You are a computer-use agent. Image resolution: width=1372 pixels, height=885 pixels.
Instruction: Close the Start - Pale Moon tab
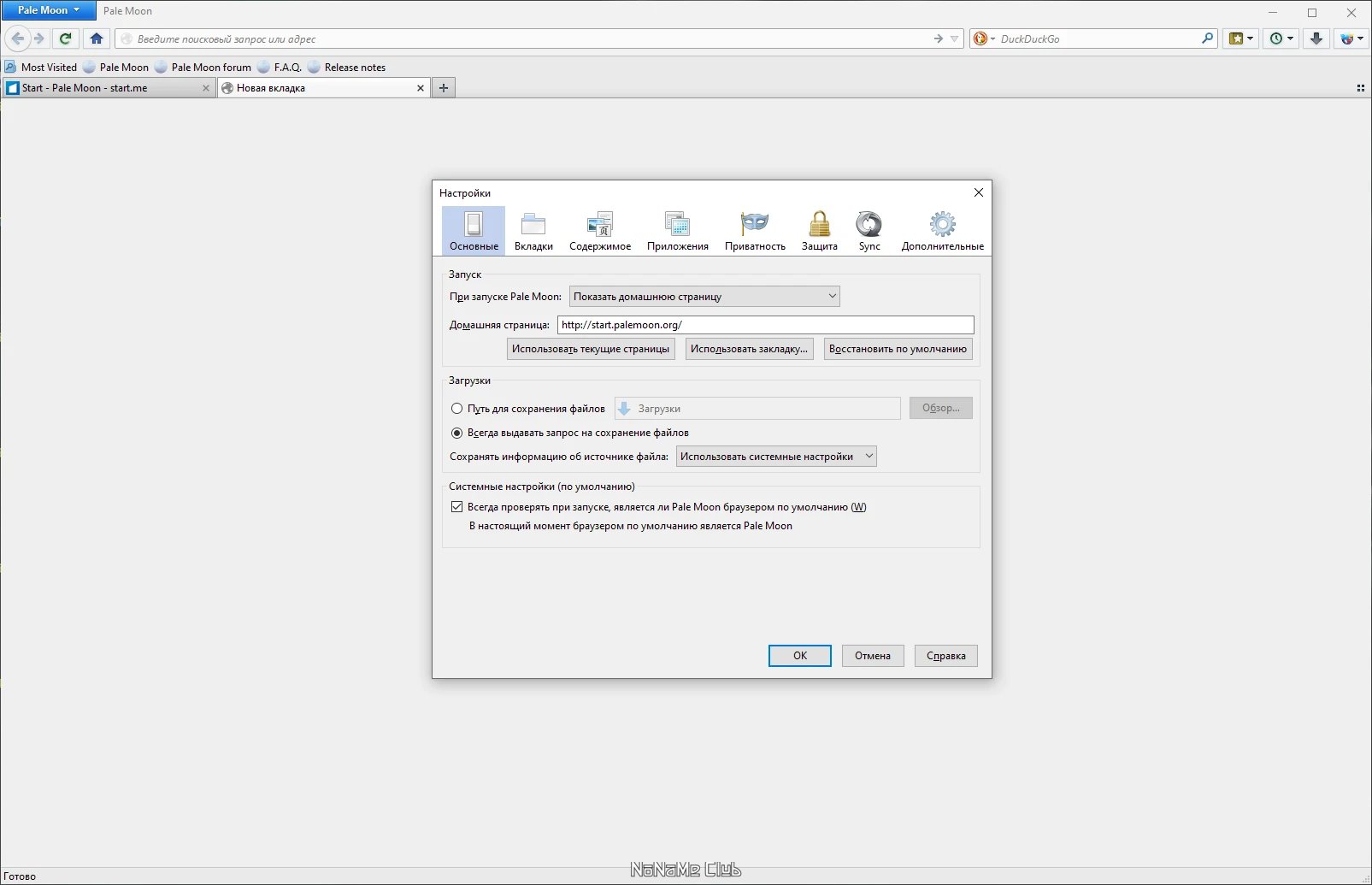(205, 88)
